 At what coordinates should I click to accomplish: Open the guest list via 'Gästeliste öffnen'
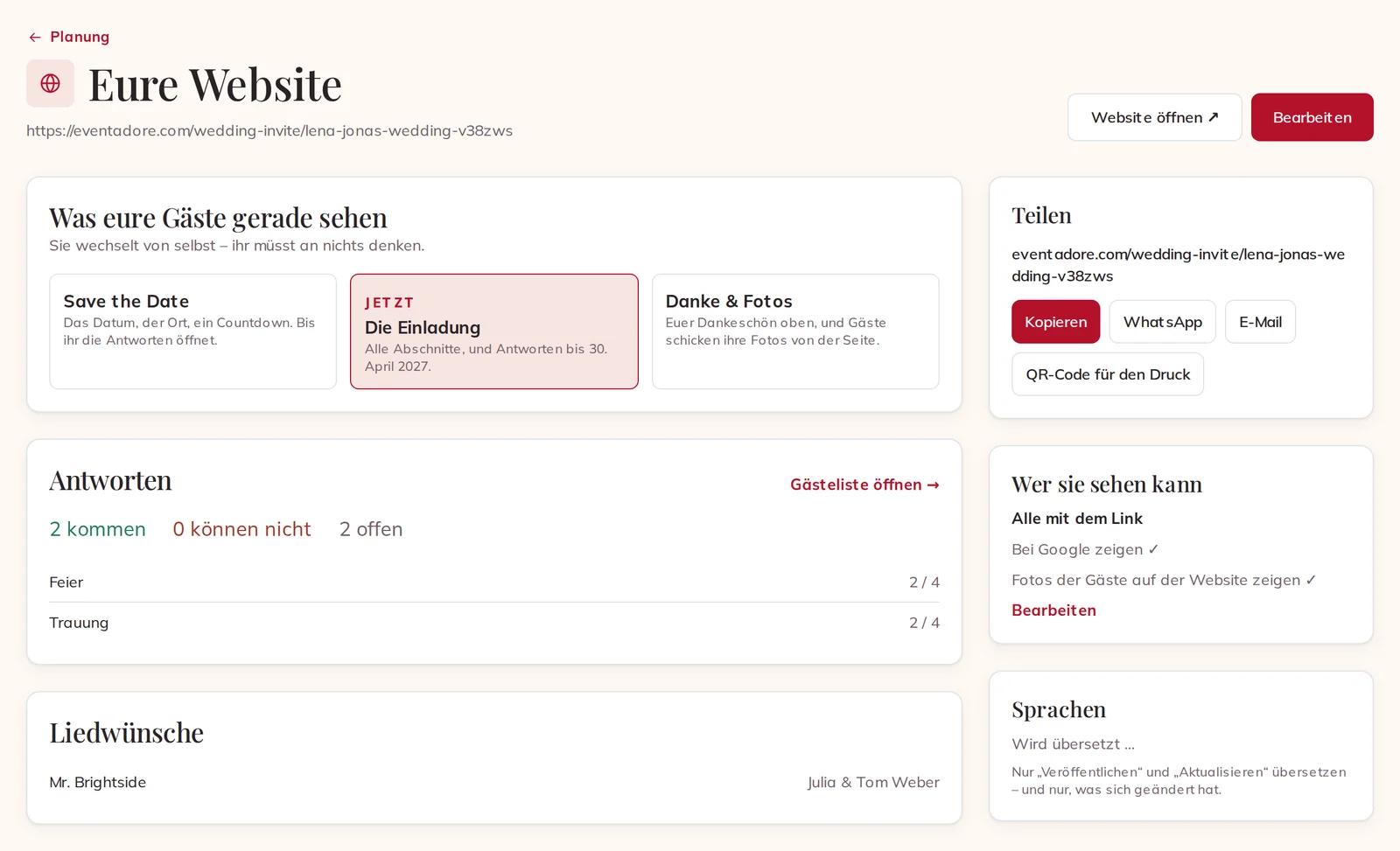coord(864,485)
